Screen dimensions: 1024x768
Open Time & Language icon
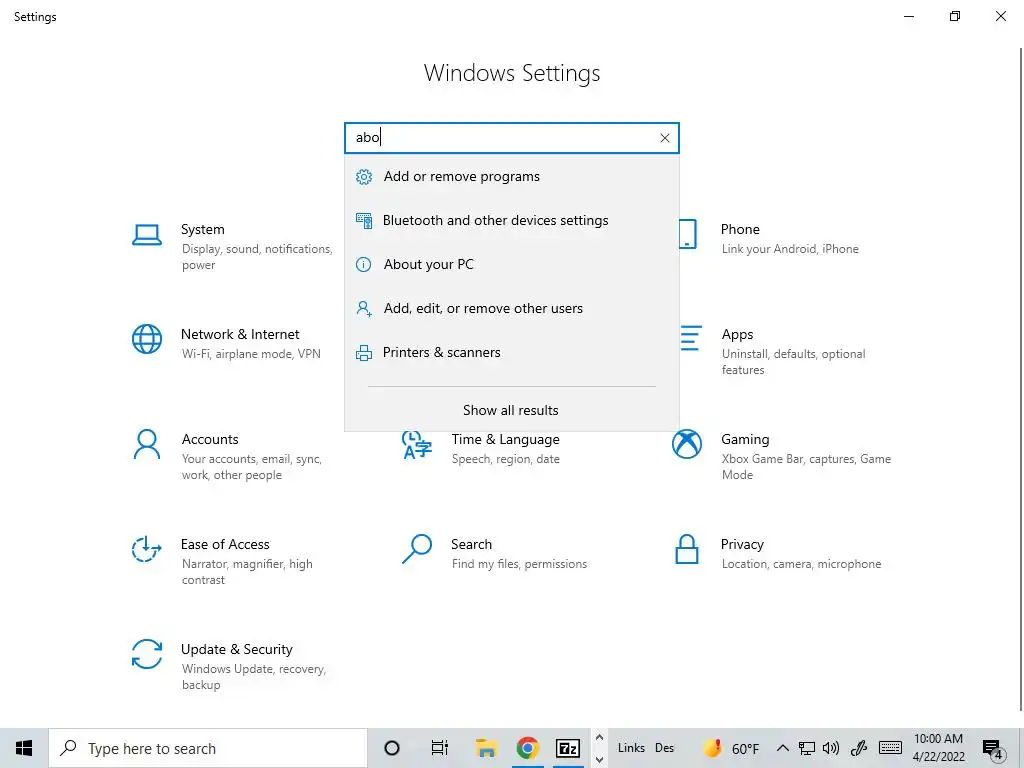click(x=417, y=445)
